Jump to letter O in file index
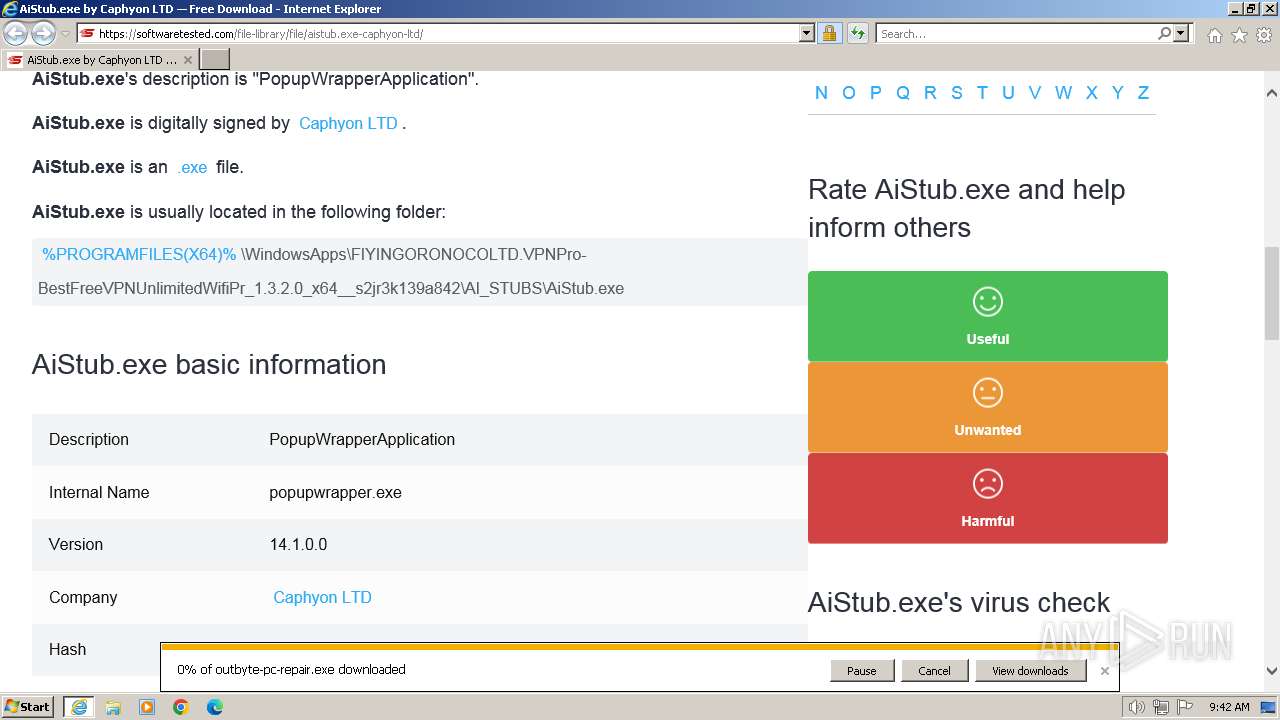 point(849,93)
